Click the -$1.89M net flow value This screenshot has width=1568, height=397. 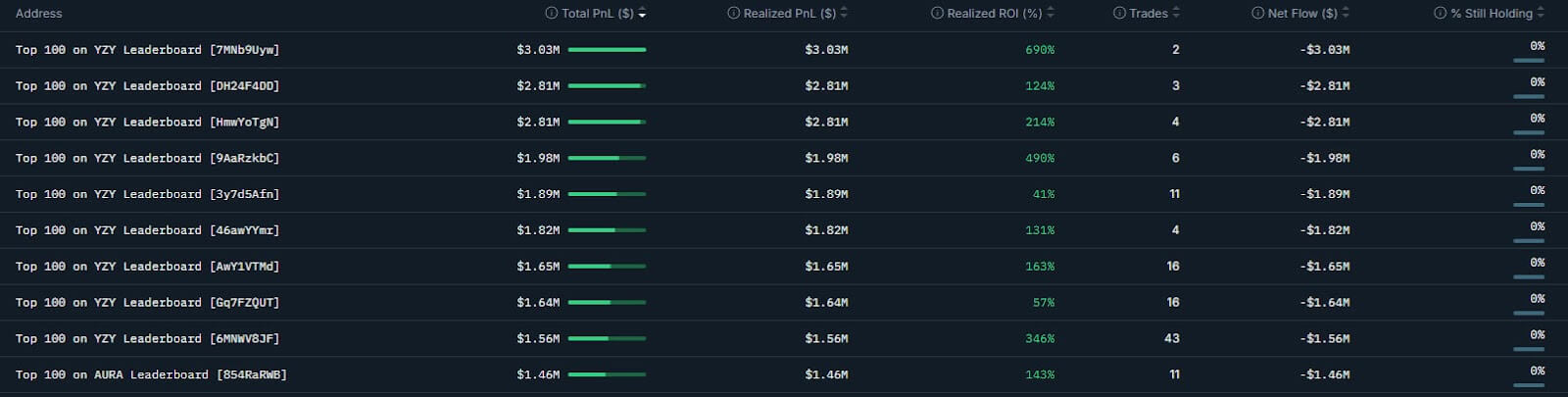click(1325, 194)
